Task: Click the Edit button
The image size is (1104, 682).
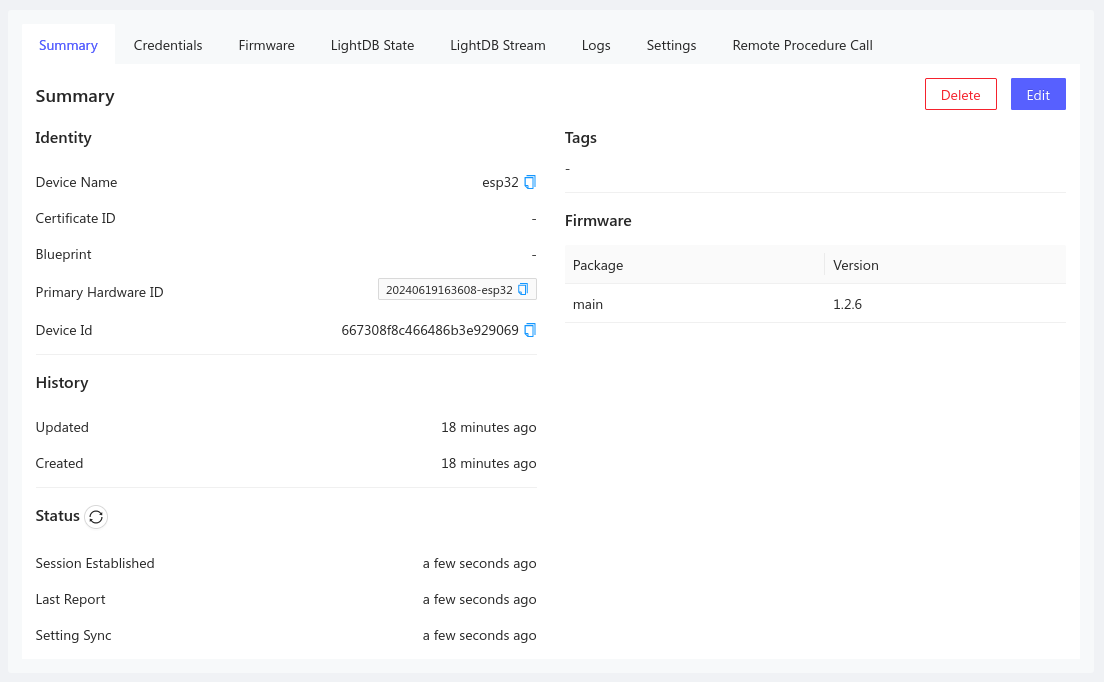Action: click(x=1038, y=94)
